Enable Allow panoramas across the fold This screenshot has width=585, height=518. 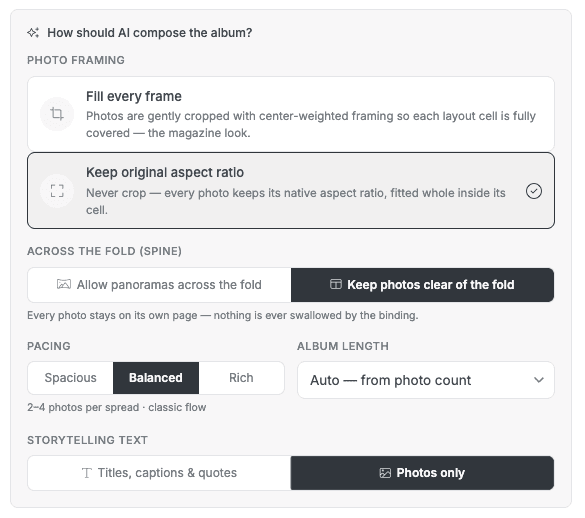click(159, 285)
